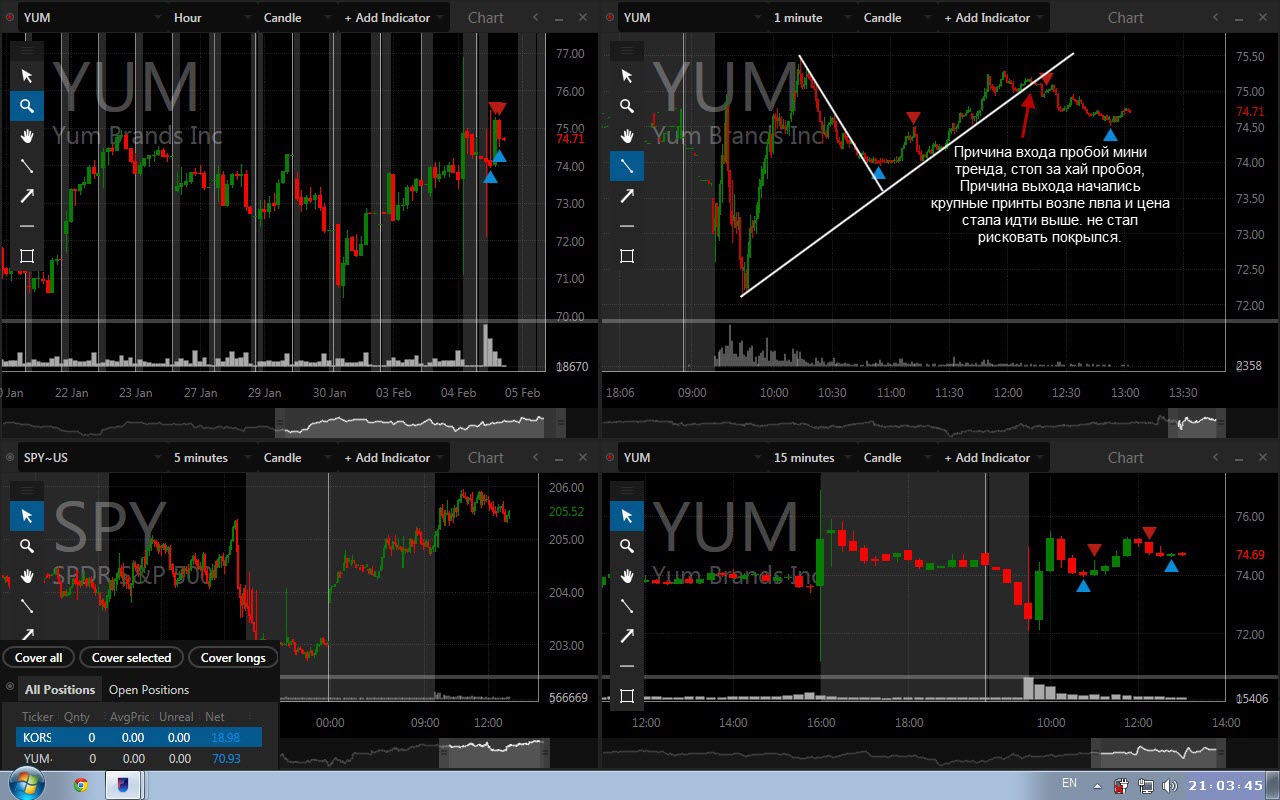This screenshot has height=800, width=1280.
Task: Click the Cover all button
Action: point(39,657)
